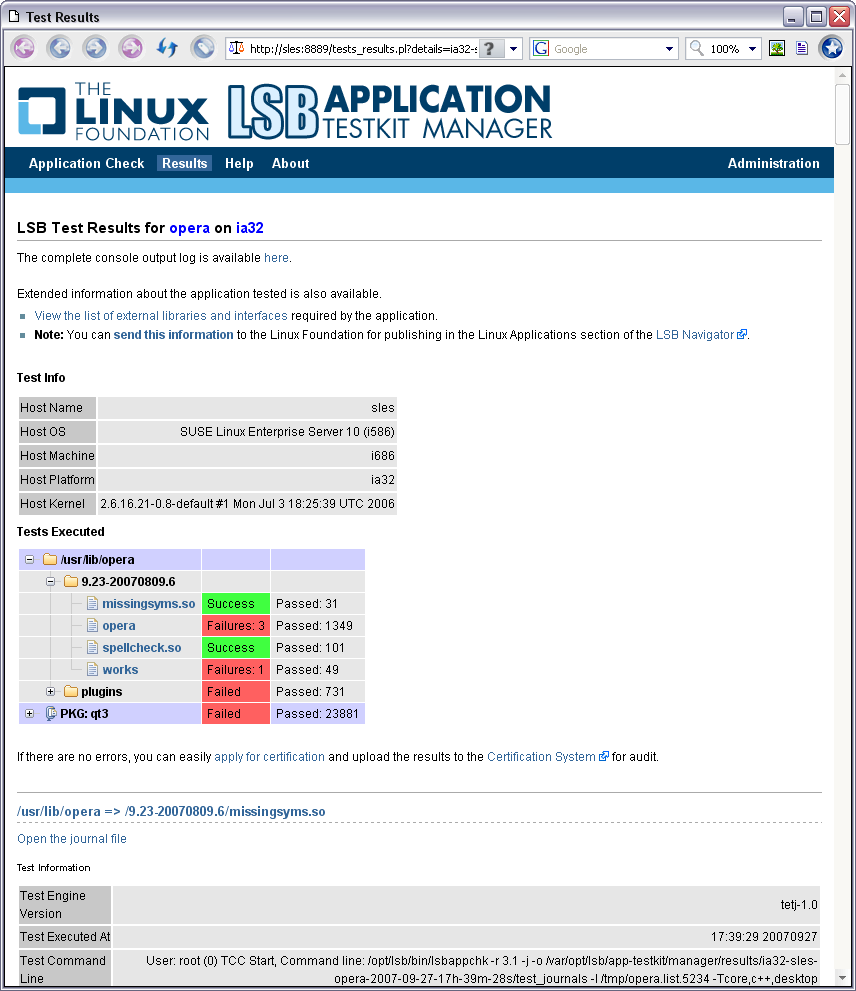Open the search engine dropdown arrow
The height and width of the screenshot is (991, 856).
pyautogui.click(x=670, y=49)
